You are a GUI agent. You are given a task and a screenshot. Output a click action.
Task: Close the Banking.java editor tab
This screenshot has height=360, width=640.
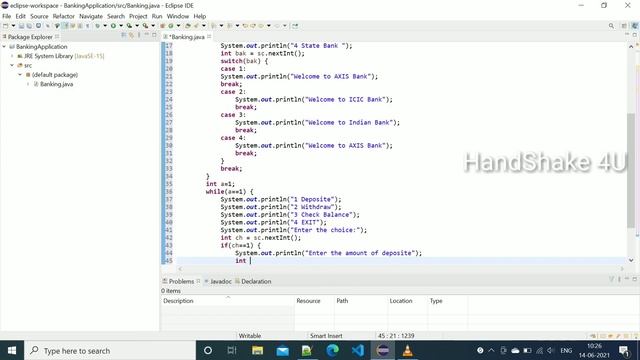209,36
